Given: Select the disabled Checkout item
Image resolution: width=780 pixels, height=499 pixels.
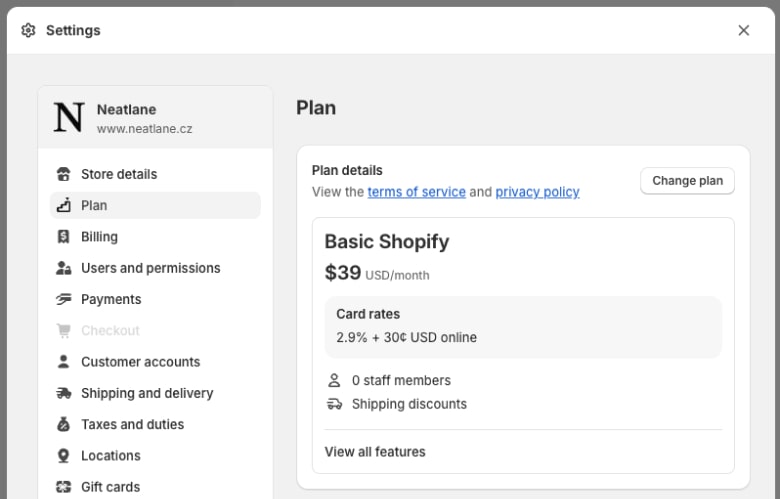Looking at the screenshot, I should pyautogui.click(x=155, y=331).
